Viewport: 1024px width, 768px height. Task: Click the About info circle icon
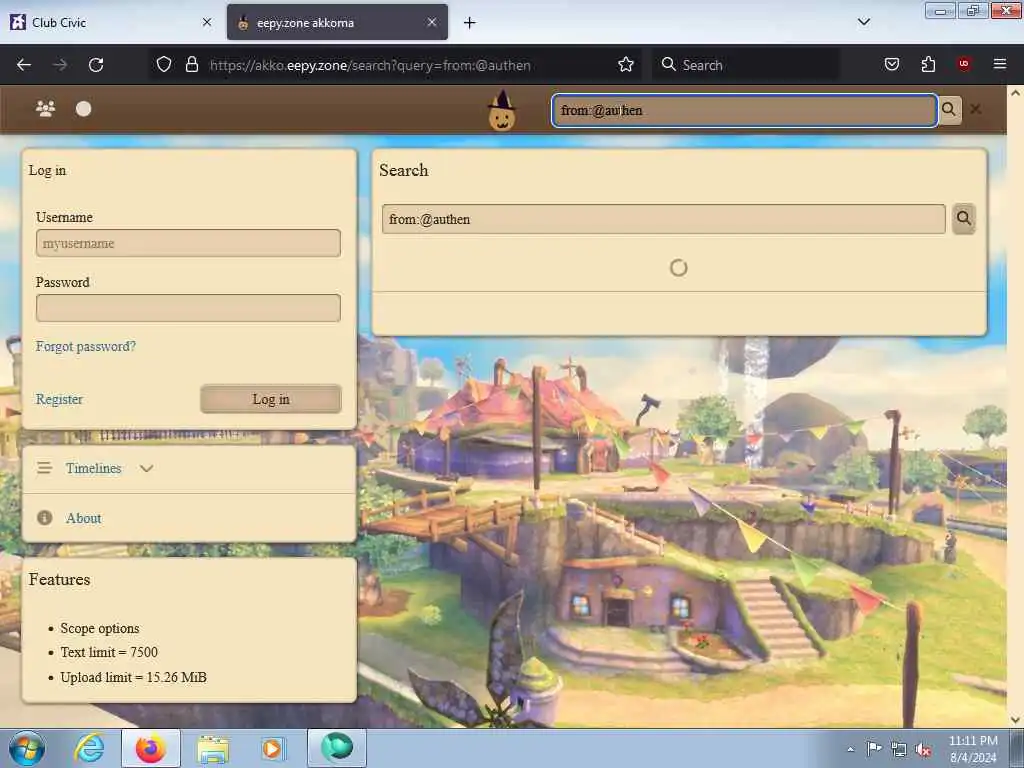coord(44,518)
